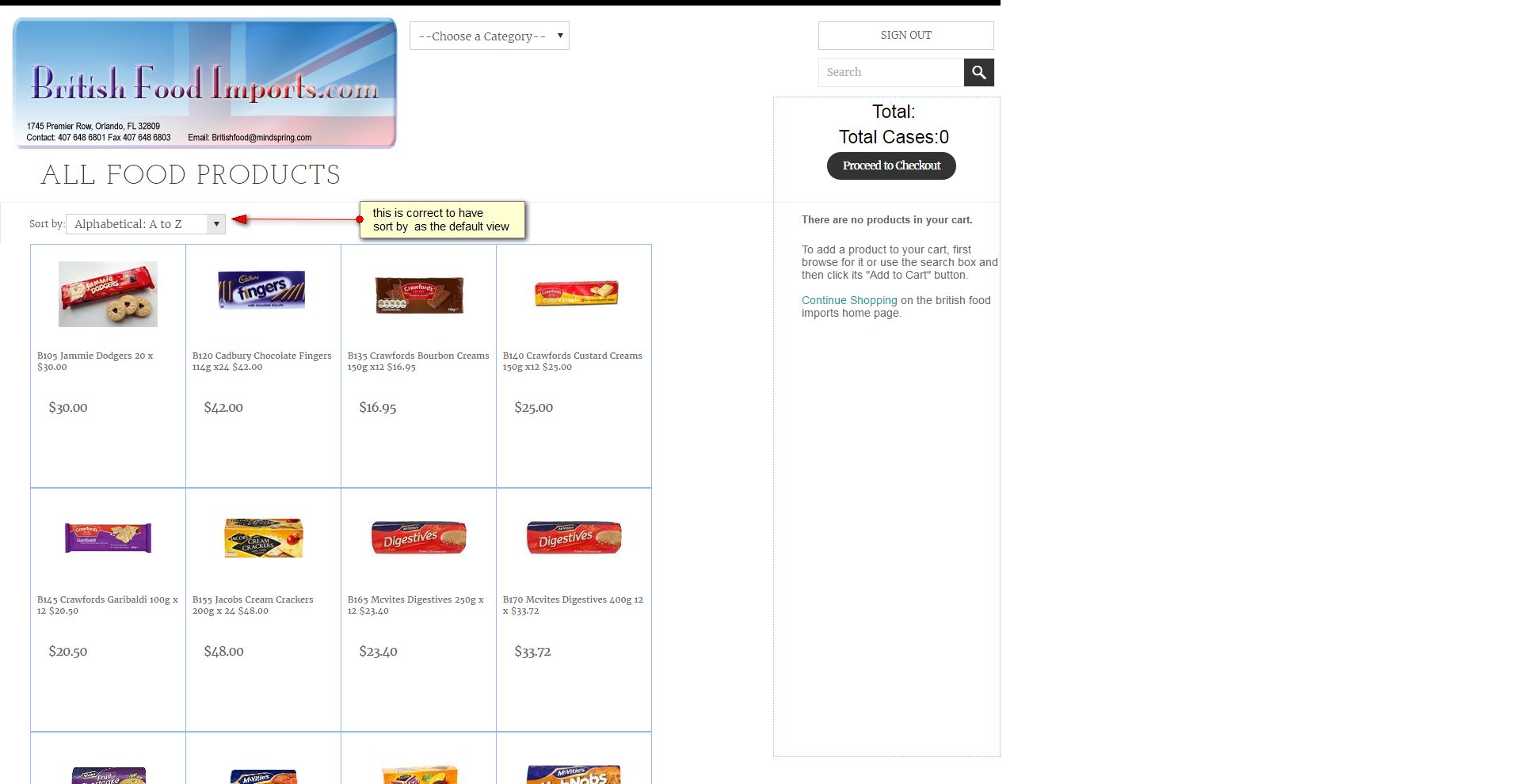Click the B135 Crawfords Bourbon Creams title
The height and width of the screenshot is (784, 1521).
pyautogui.click(x=418, y=361)
